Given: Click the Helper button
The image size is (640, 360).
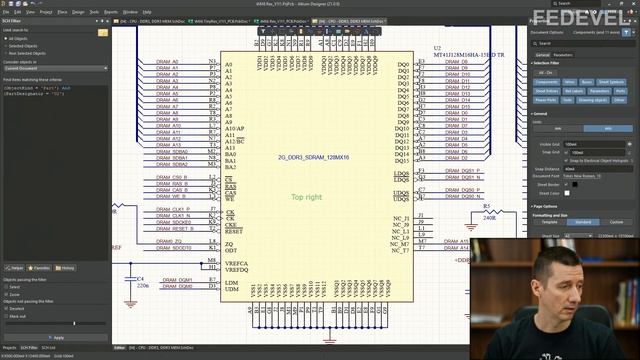Looking at the screenshot, I should click(14, 268).
